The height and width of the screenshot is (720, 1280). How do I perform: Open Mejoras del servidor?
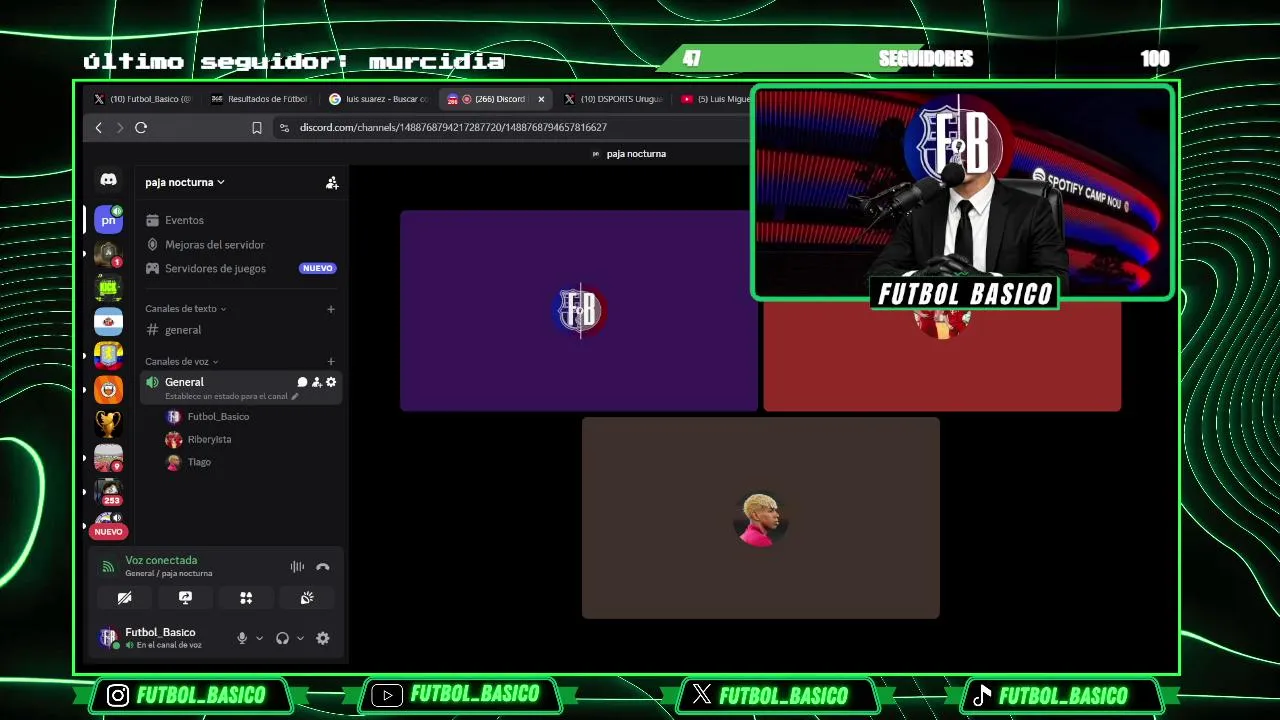[x=243, y=245]
